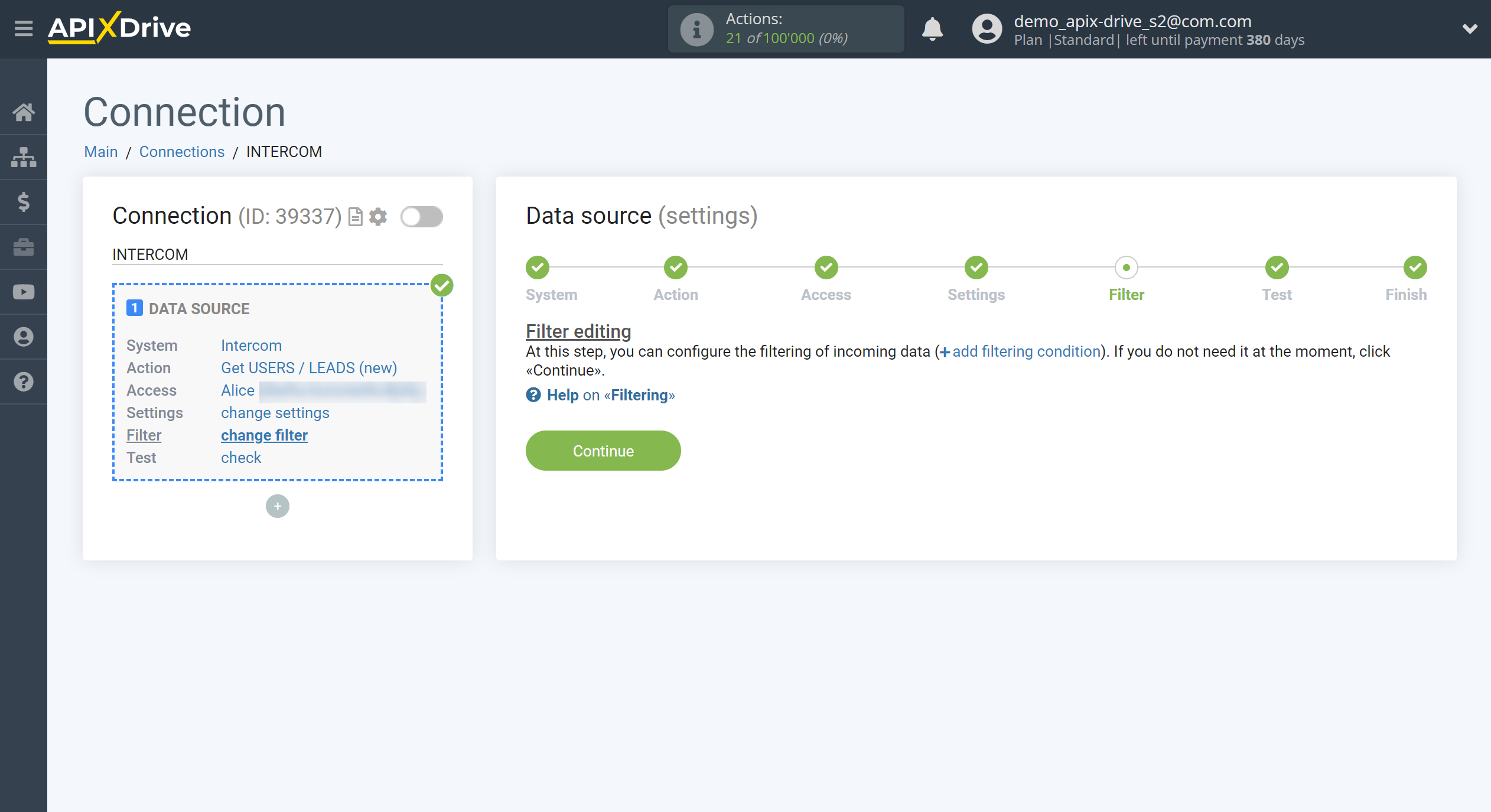Expand the account dropdown chevron

click(x=1470, y=28)
